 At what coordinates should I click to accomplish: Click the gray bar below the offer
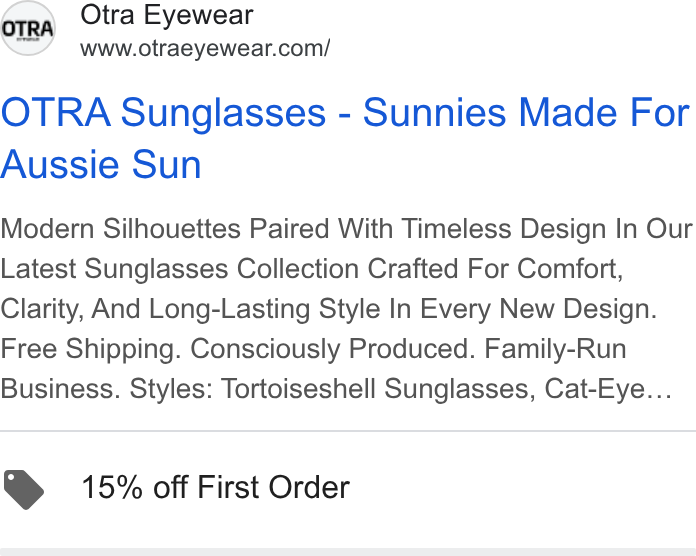click(348, 552)
